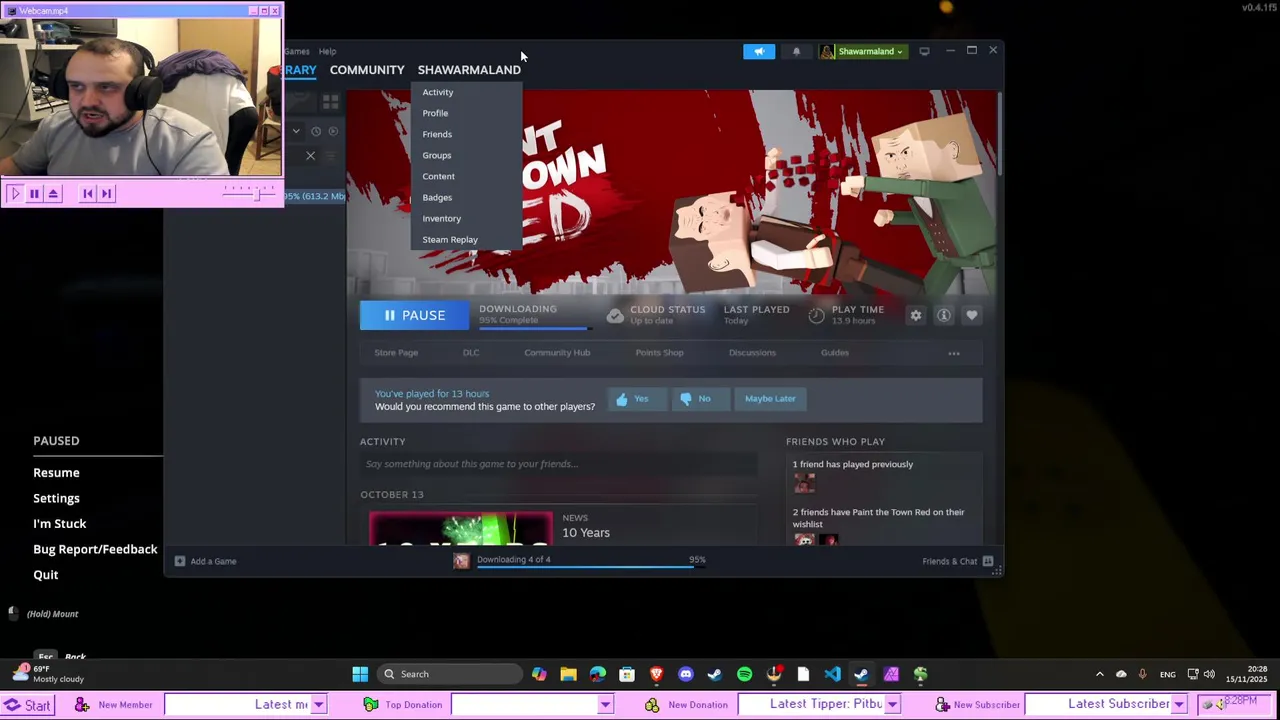The image size is (1280, 720).
Task: Open the New Member dropdown arrow
Action: point(318,705)
